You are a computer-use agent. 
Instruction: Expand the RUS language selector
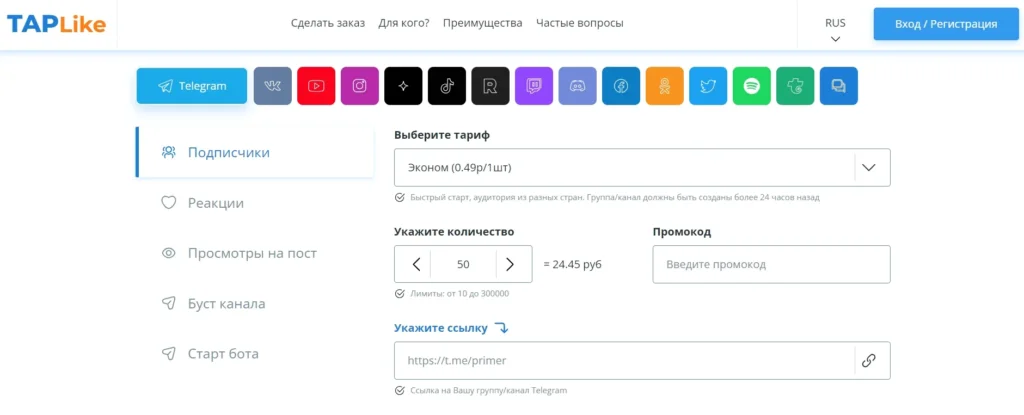click(x=835, y=29)
